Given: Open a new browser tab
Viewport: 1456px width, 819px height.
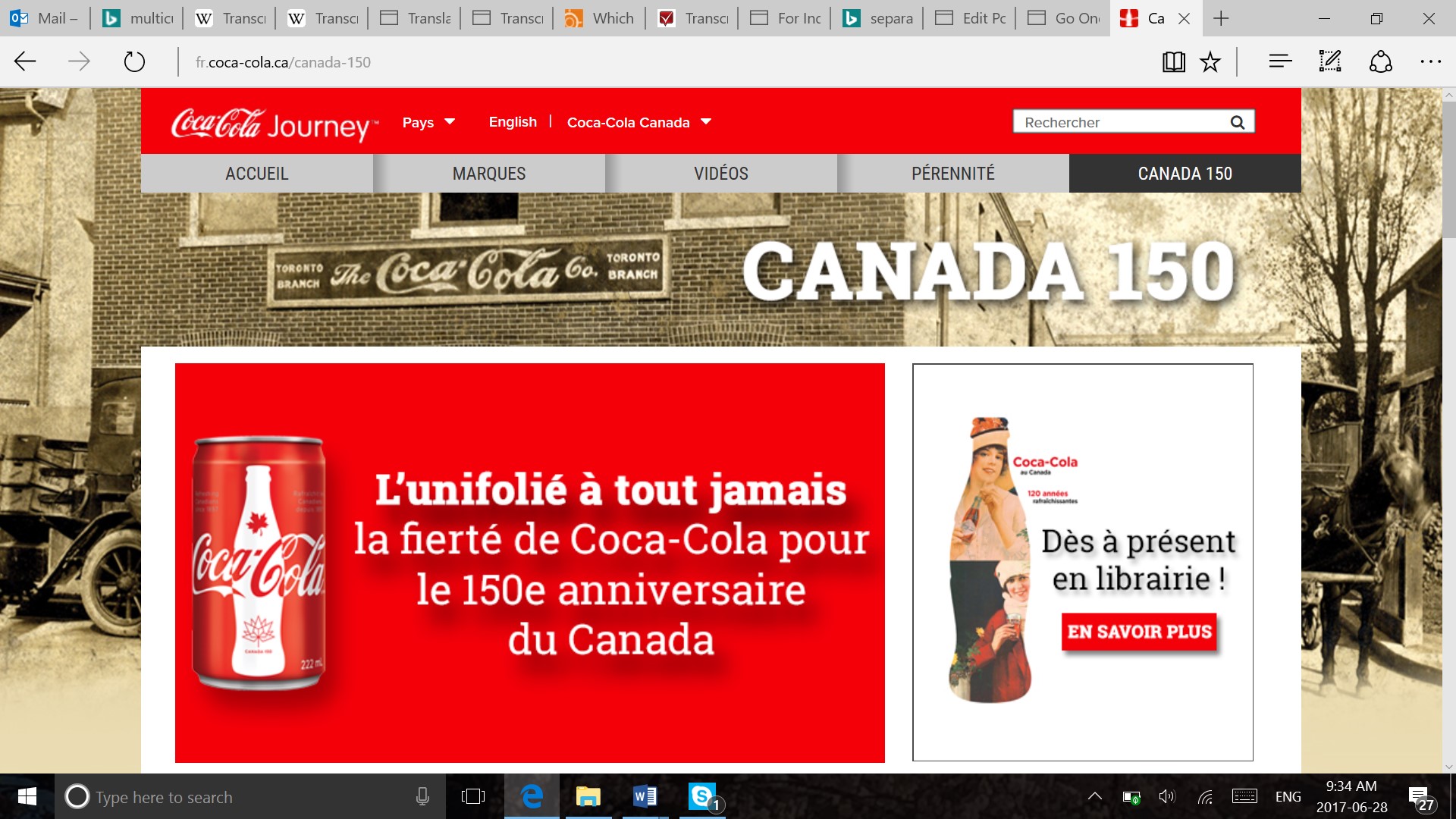Looking at the screenshot, I should 1221,18.
